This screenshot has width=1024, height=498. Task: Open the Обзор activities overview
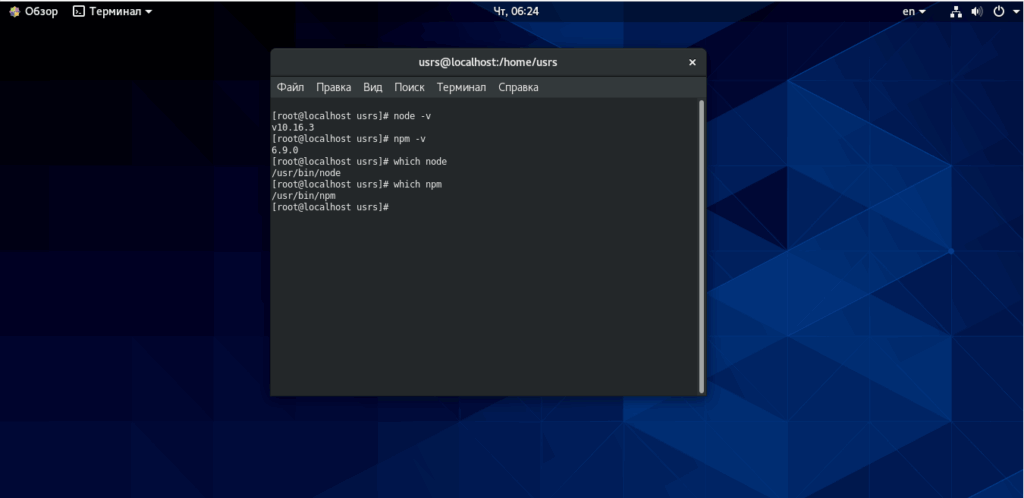(33, 11)
